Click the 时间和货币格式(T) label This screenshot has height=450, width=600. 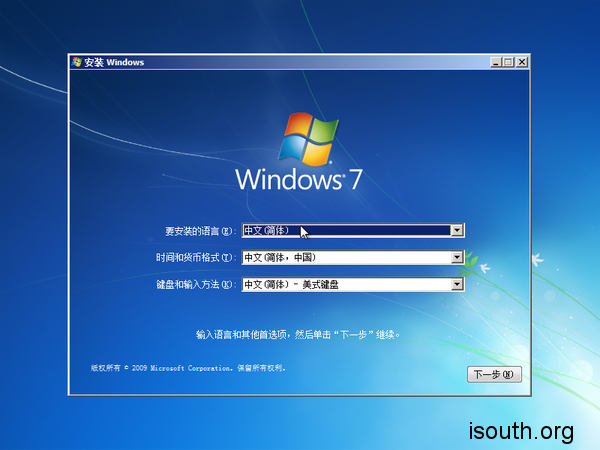click(x=196, y=258)
